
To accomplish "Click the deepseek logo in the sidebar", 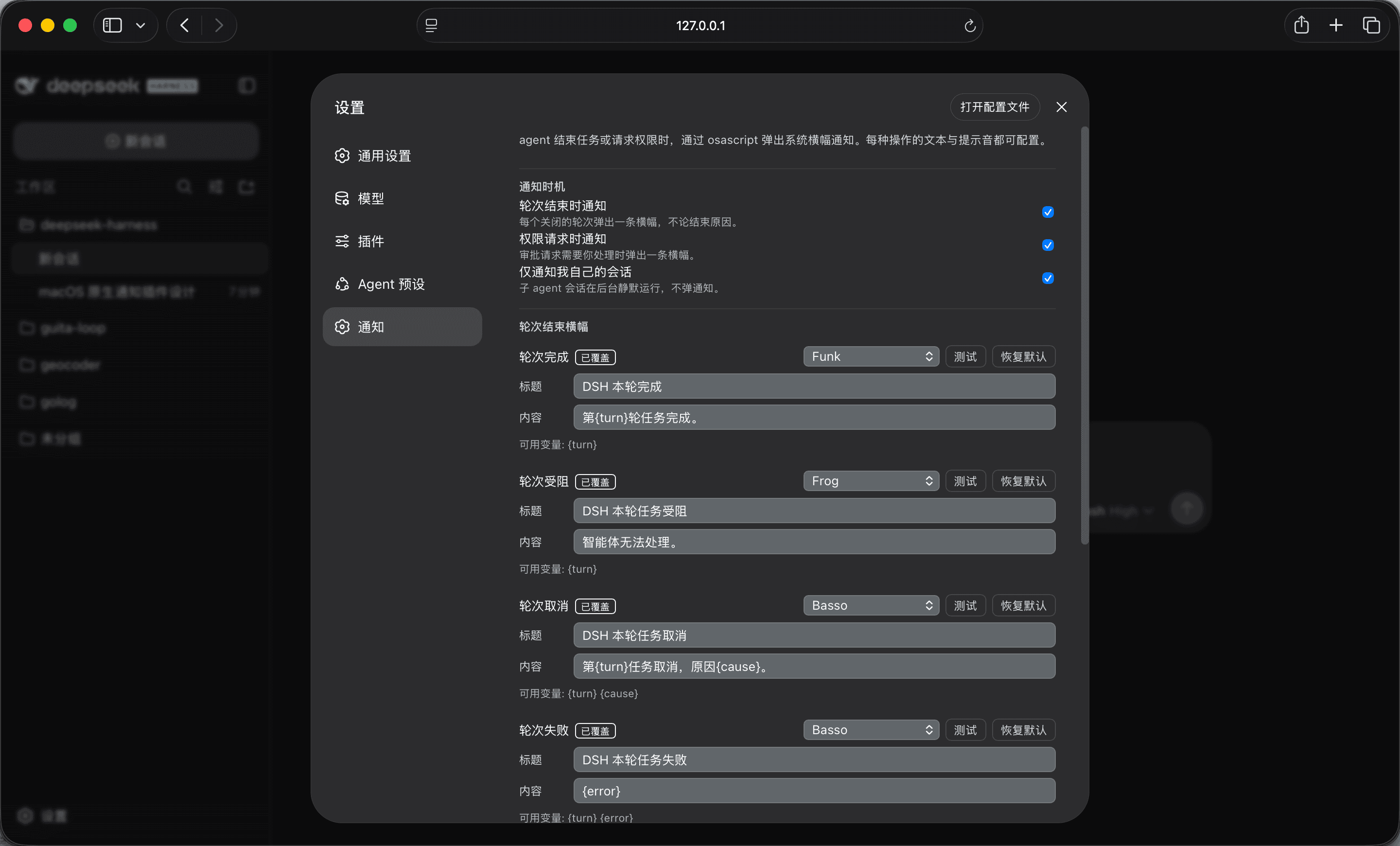I will click(x=105, y=86).
